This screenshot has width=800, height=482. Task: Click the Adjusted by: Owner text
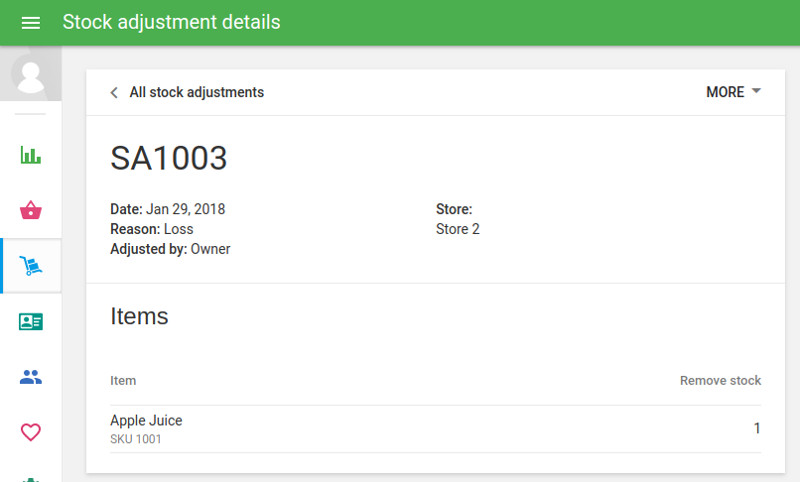[170, 249]
